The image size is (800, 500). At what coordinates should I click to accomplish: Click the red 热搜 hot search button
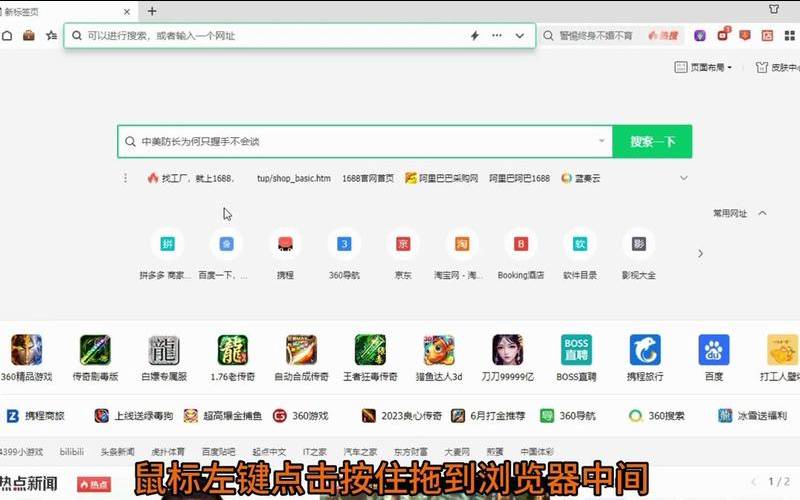coord(663,36)
